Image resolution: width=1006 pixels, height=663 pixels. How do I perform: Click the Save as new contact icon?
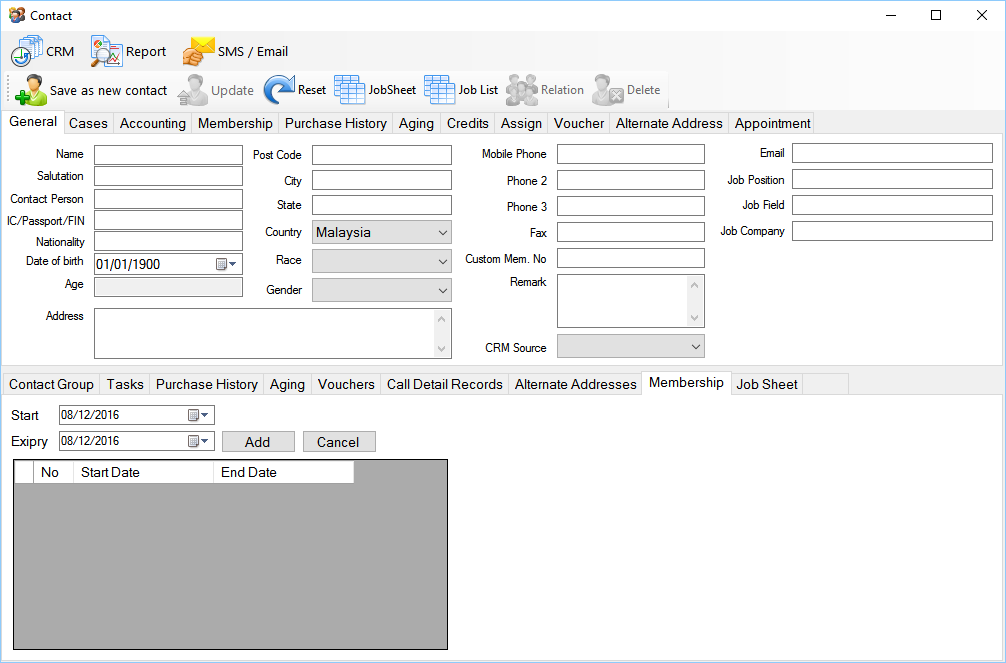[x=31, y=90]
